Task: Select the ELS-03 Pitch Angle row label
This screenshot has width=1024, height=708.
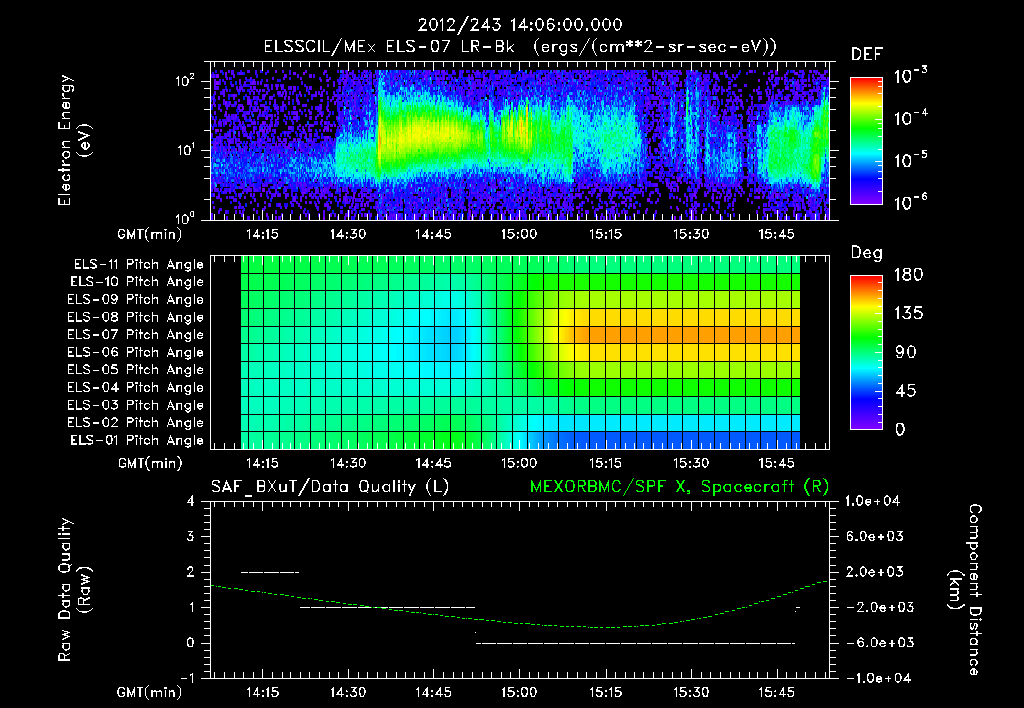Action: click(135, 405)
